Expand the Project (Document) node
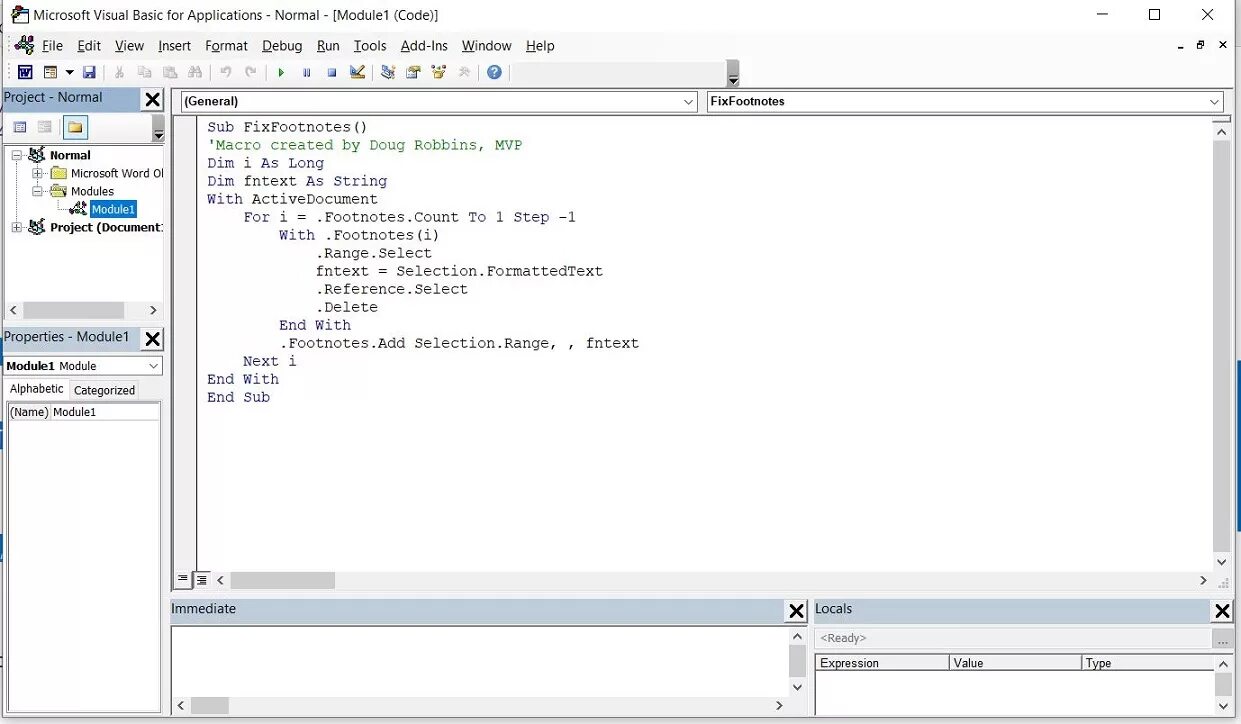This screenshot has width=1241, height=724. [18, 227]
